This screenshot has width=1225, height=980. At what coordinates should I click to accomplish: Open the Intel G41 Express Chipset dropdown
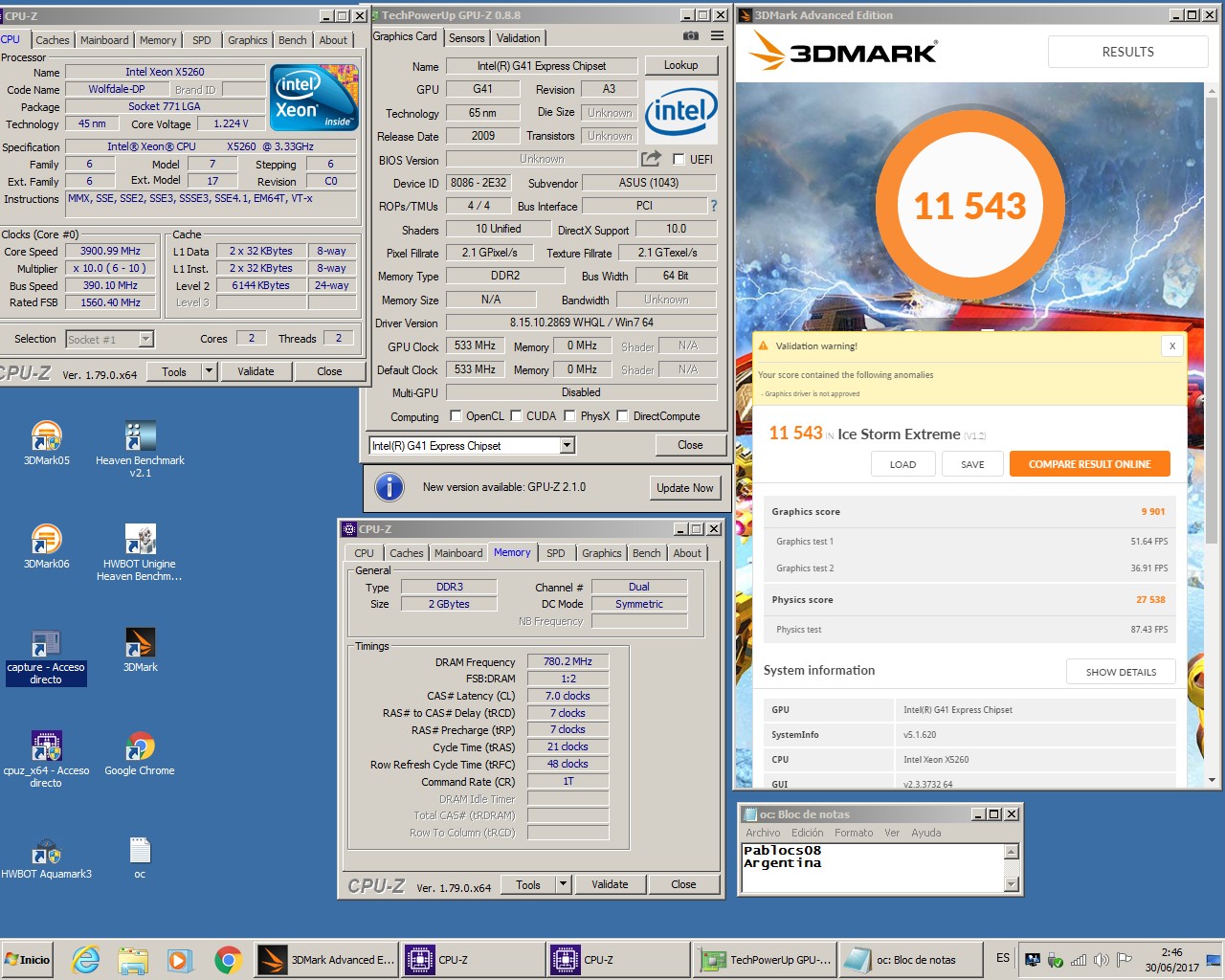point(568,446)
